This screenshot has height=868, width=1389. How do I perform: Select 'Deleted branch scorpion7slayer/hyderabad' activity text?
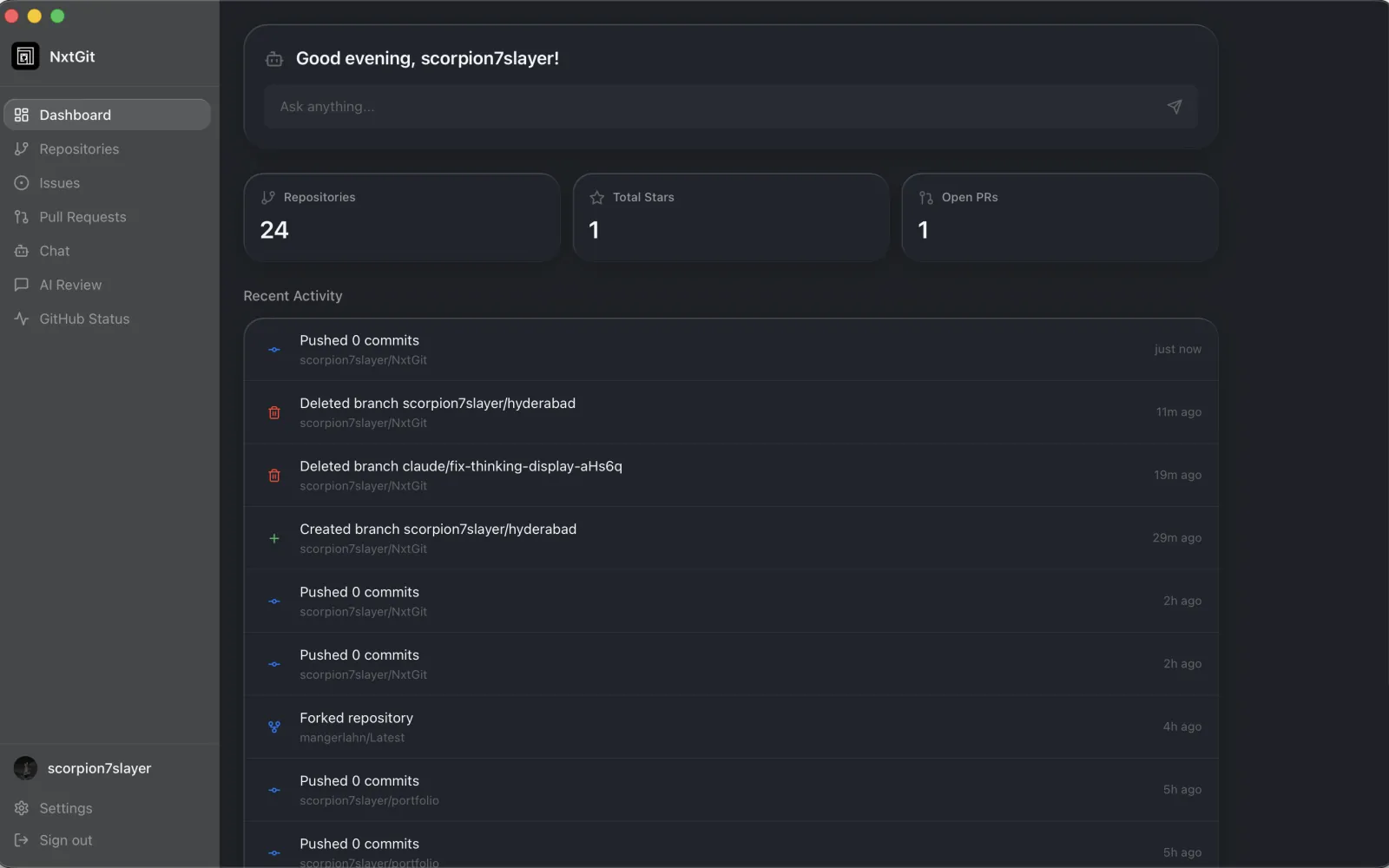[438, 404]
